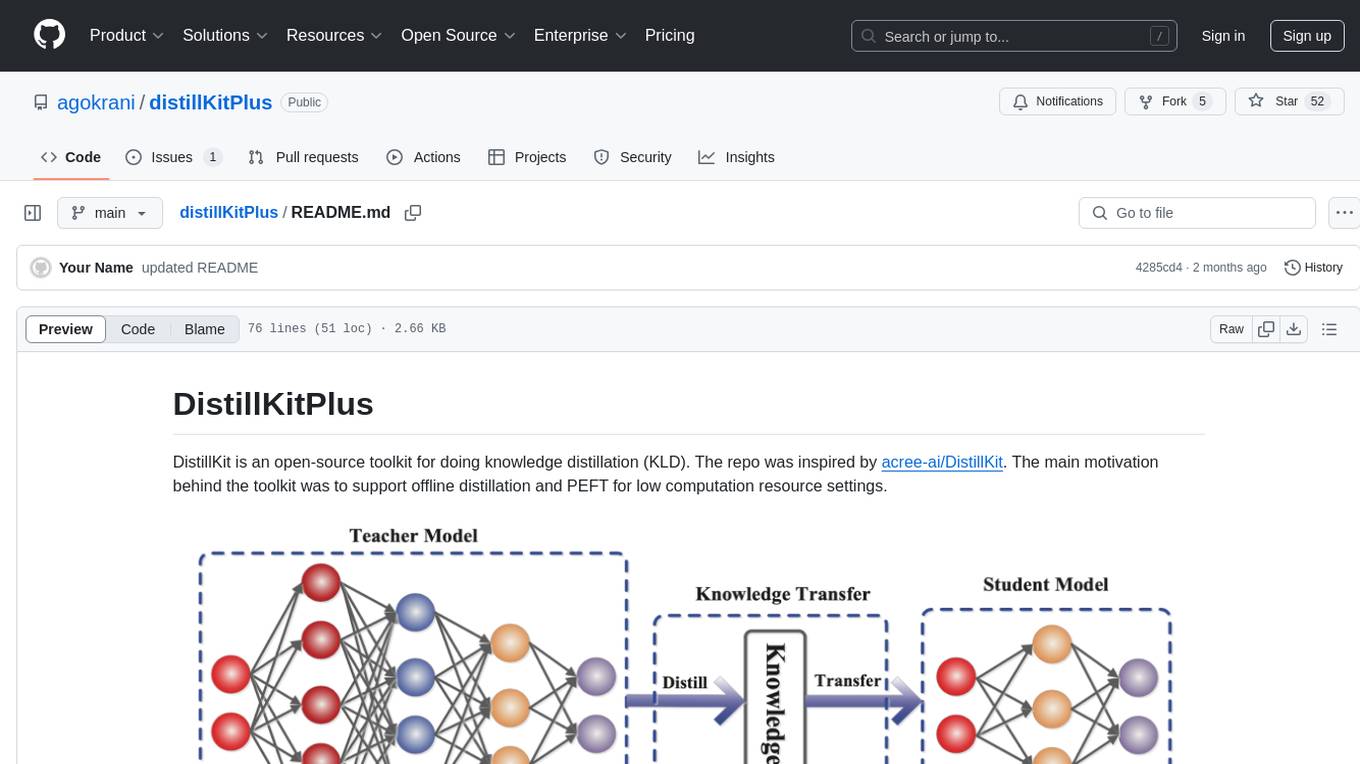Open the Pricing page
Viewport: 1360px width, 764px height.
(x=670, y=35)
